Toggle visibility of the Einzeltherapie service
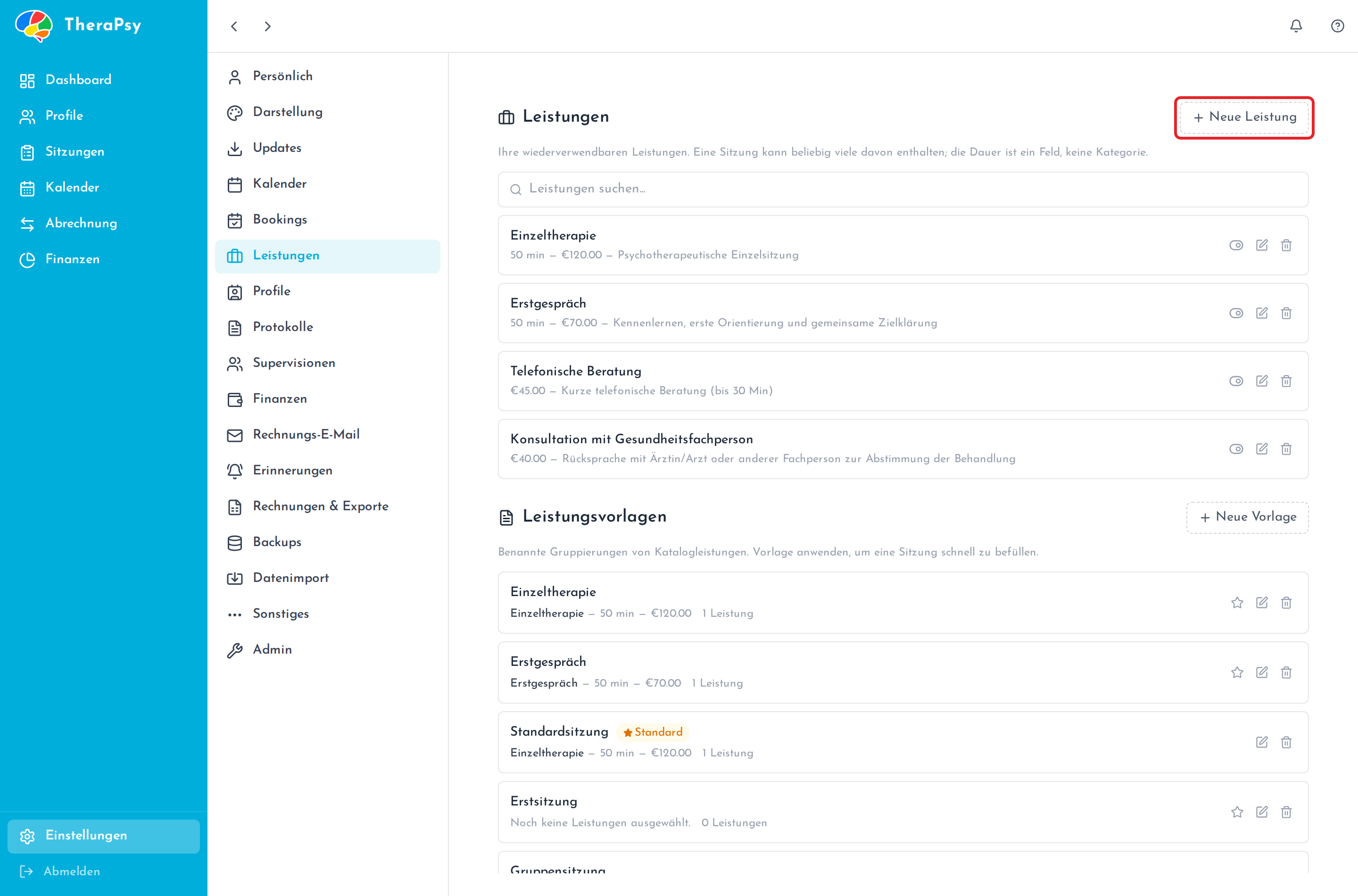 1236,245
